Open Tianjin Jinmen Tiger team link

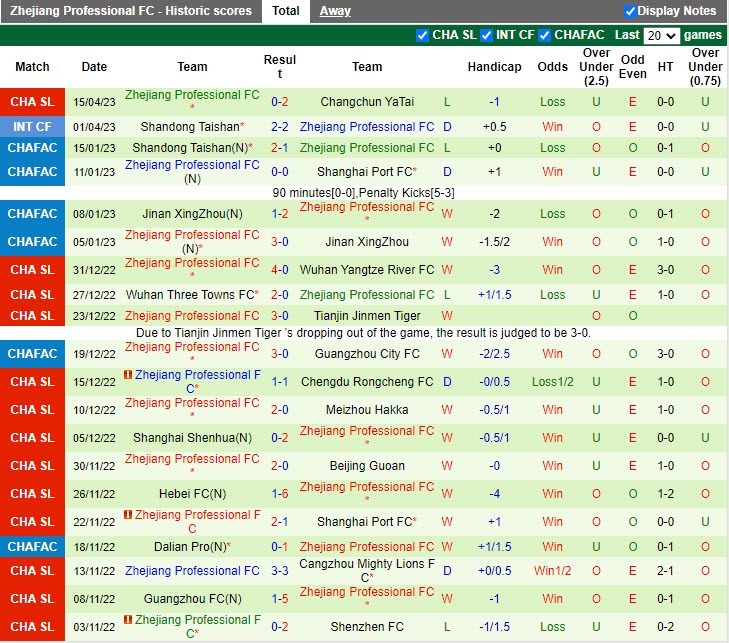coord(367,316)
